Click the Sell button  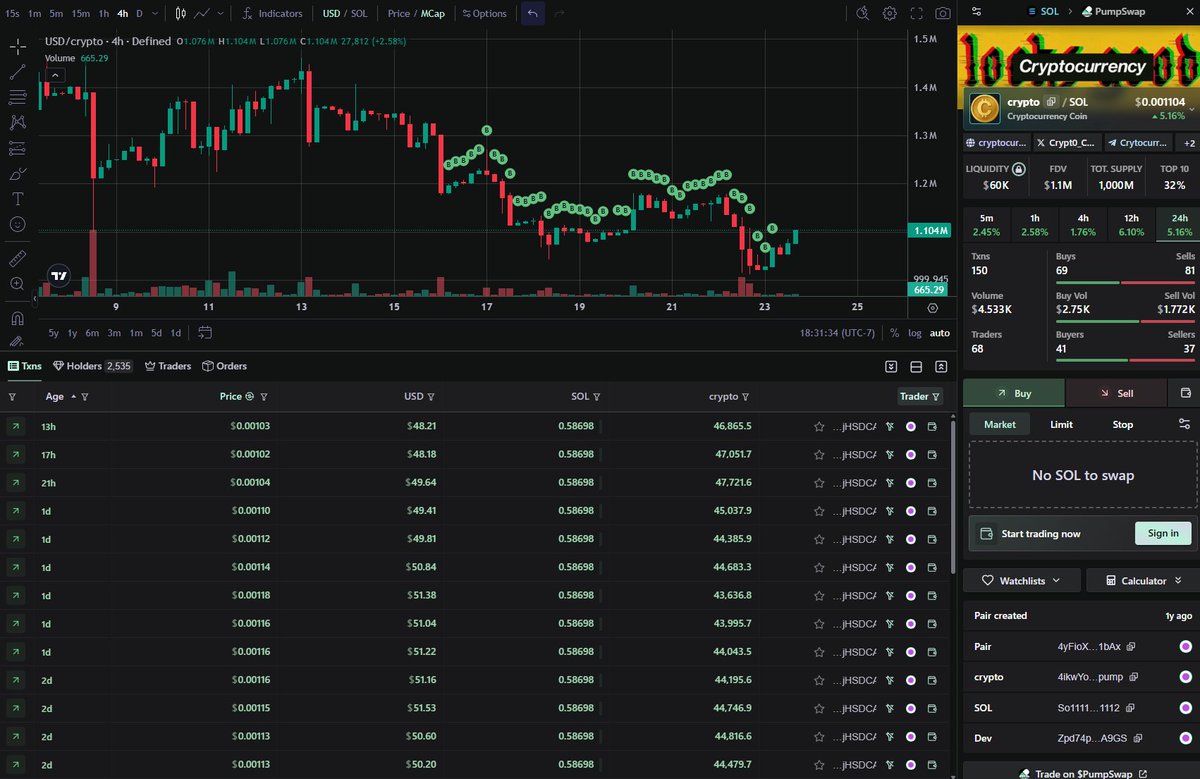point(1116,393)
